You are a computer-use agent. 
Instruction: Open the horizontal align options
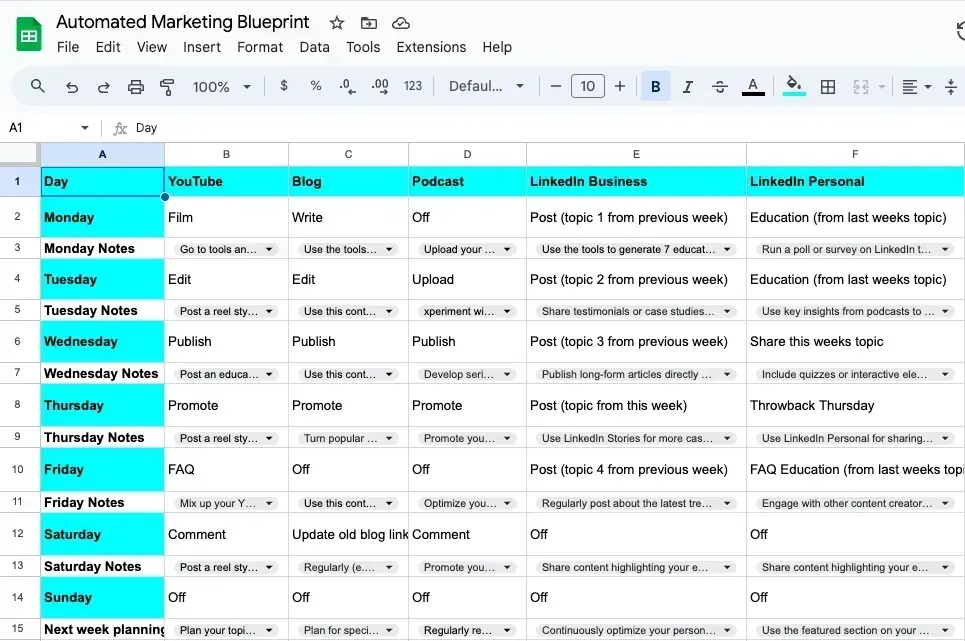[916, 87]
